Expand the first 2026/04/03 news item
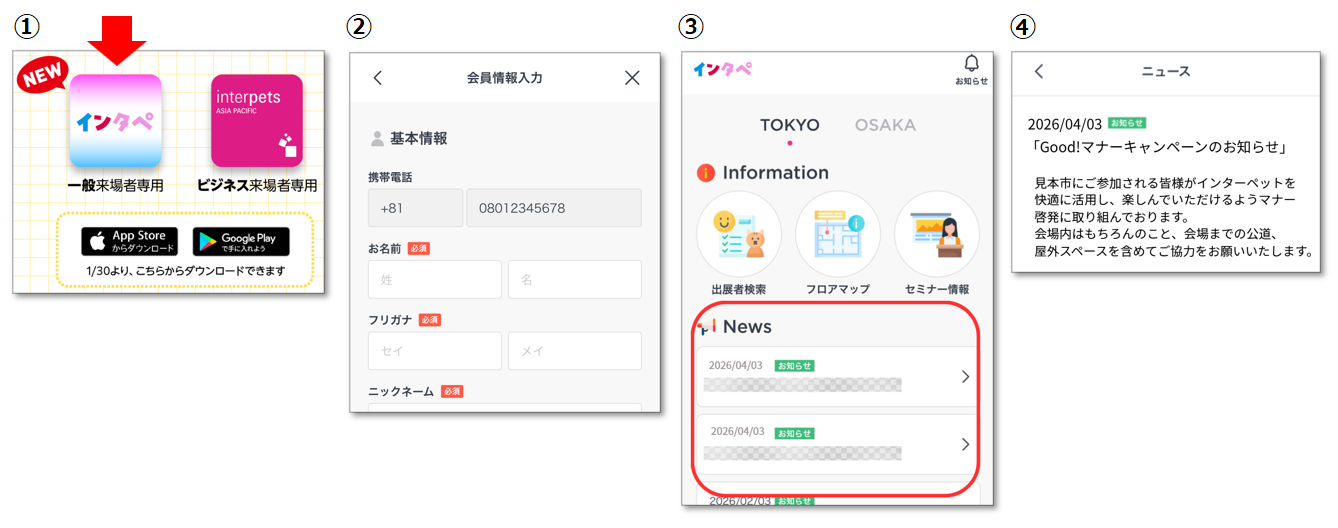This screenshot has width=1338, height=528. (835, 377)
